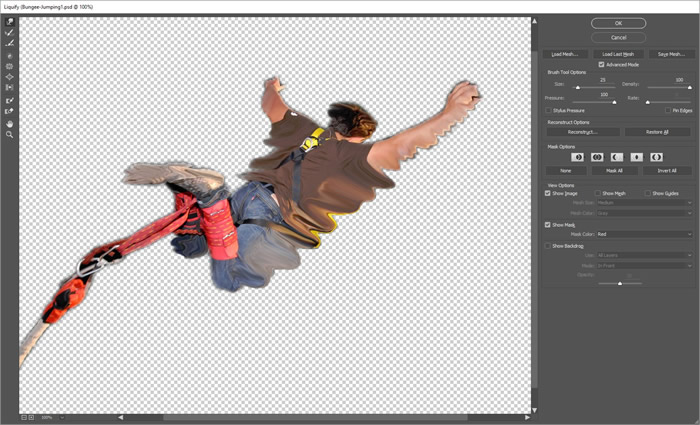This screenshot has width=700, height=425.
Task: Activate the Zoom tool
Action: 10,134
